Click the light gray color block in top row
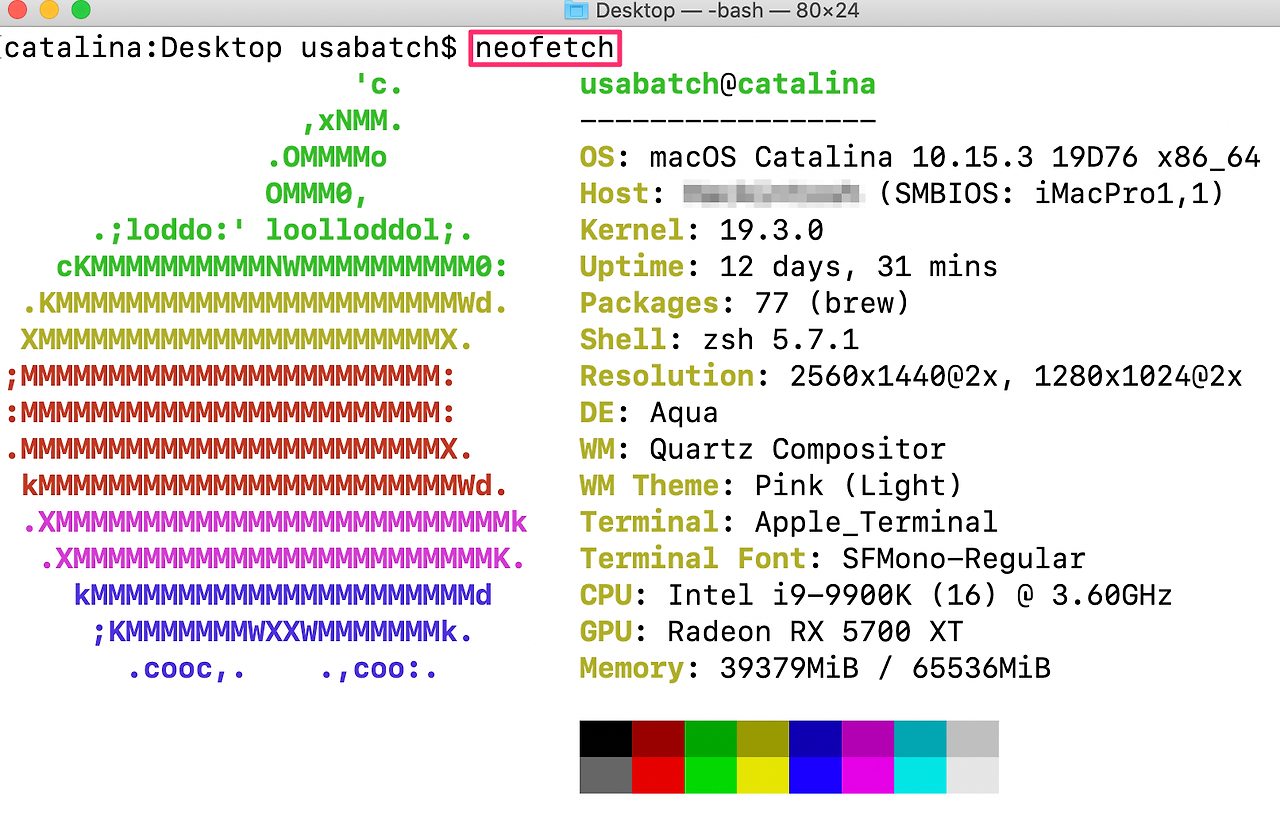Image resolution: width=1280 pixels, height=819 pixels. (x=972, y=739)
